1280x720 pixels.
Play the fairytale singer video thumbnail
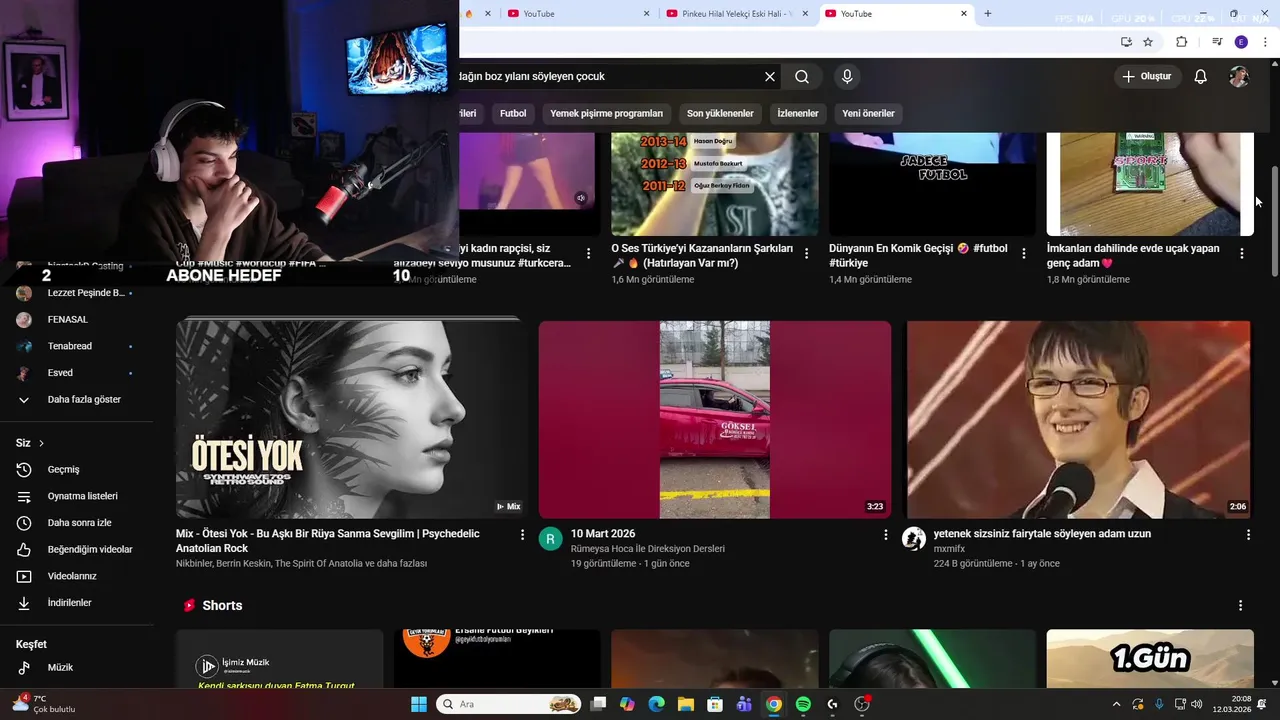tap(1078, 419)
